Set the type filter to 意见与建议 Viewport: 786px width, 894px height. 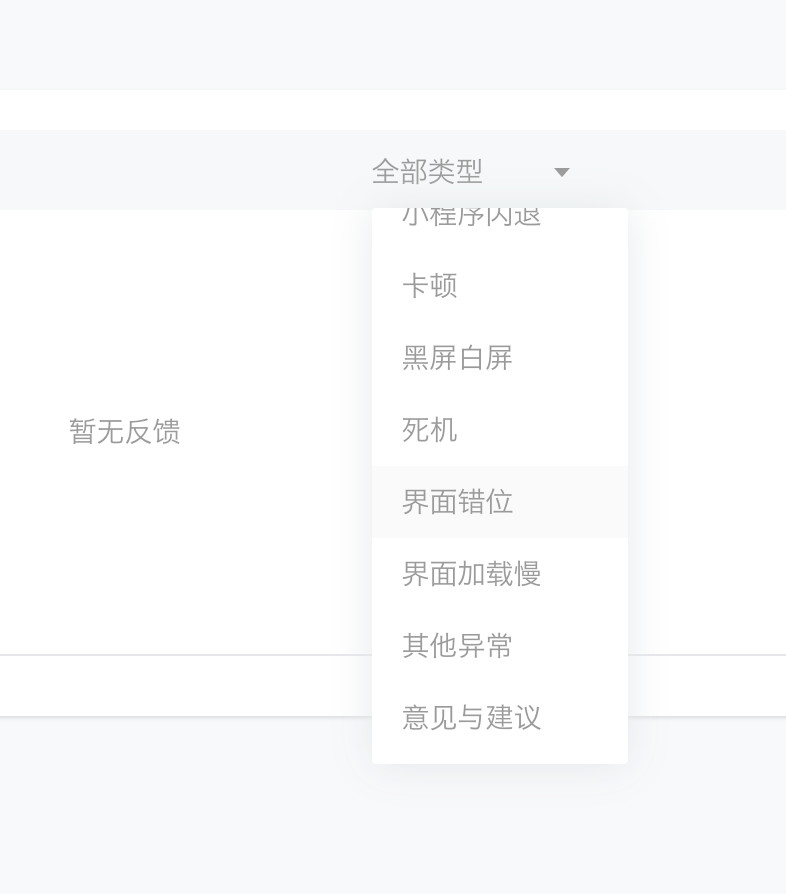pyautogui.click(x=471, y=718)
